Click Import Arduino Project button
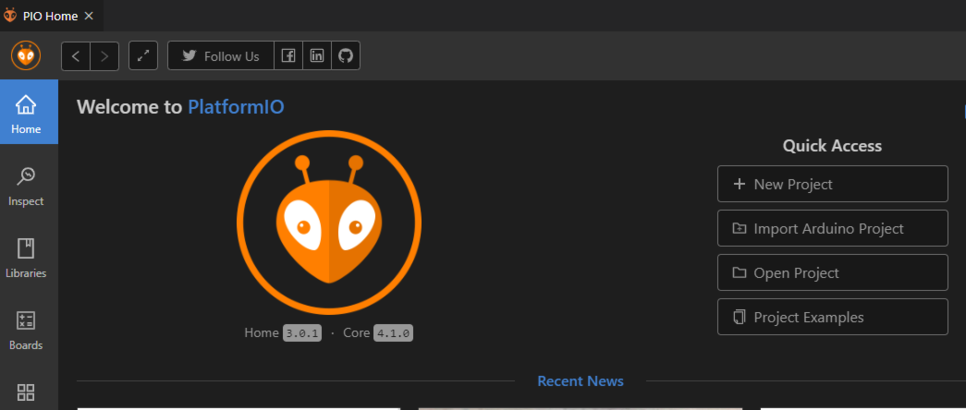Image resolution: width=966 pixels, height=410 pixels. tap(832, 228)
